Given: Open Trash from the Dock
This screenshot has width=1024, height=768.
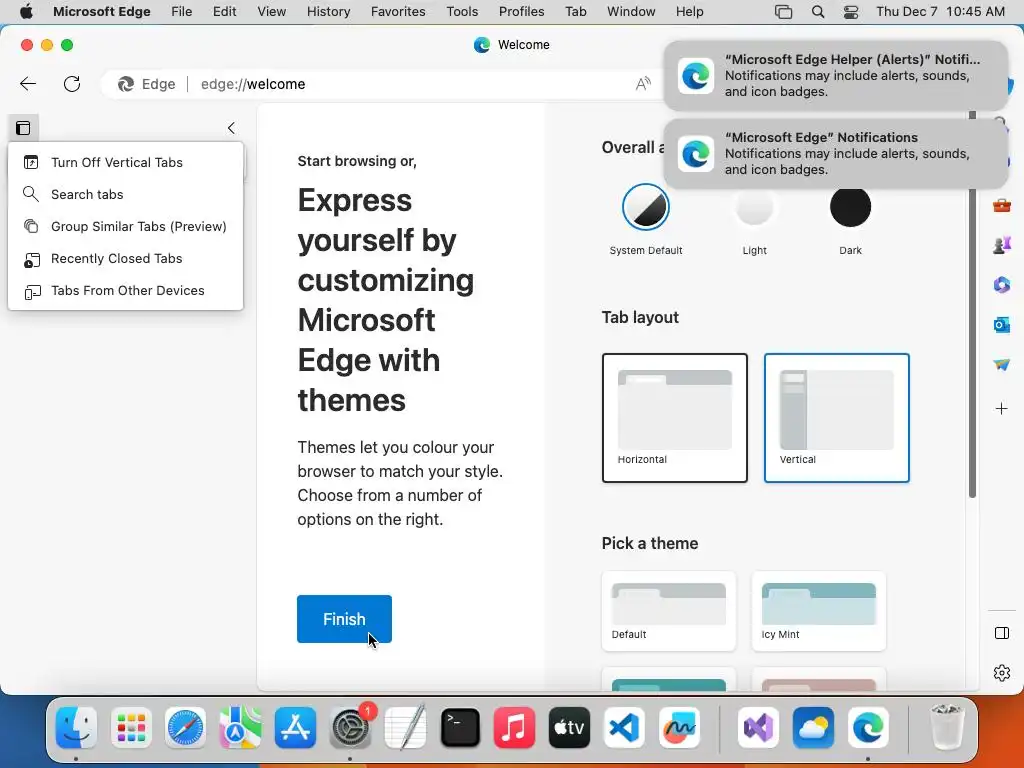Looking at the screenshot, I should (x=946, y=728).
